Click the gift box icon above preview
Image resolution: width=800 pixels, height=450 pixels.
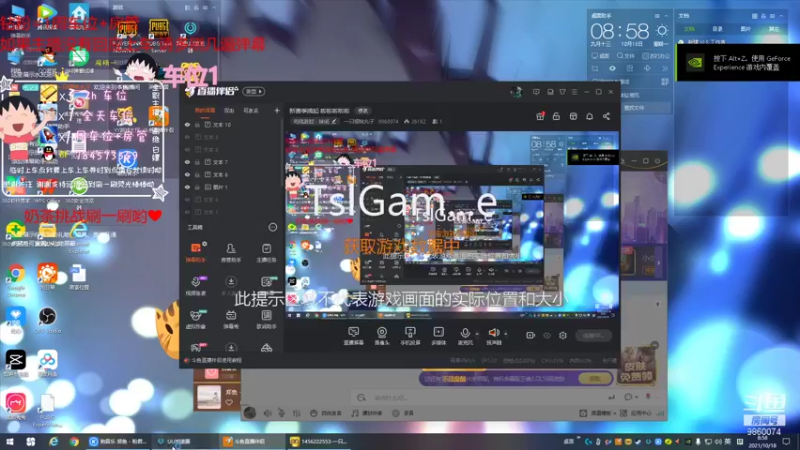[x=540, y=116]
